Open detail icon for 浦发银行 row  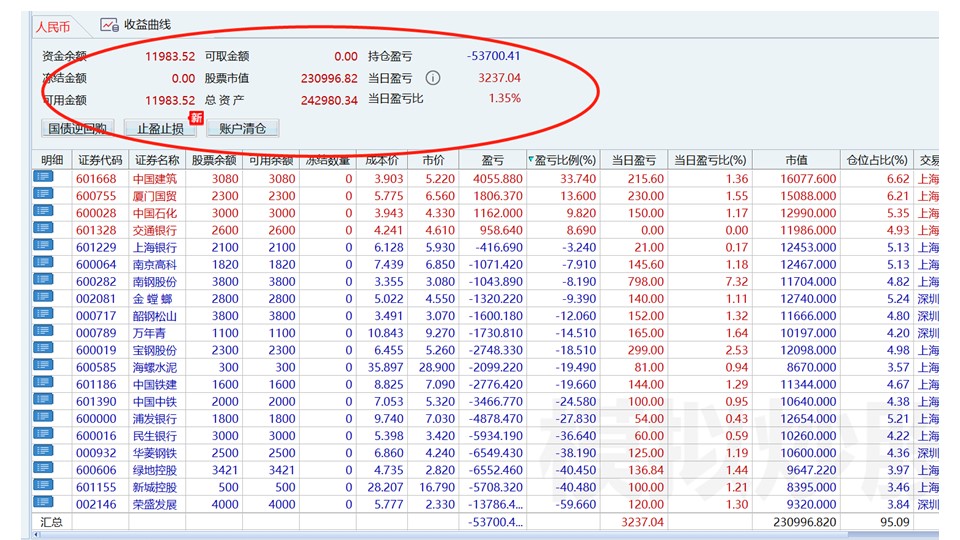[x=43, y=417]
